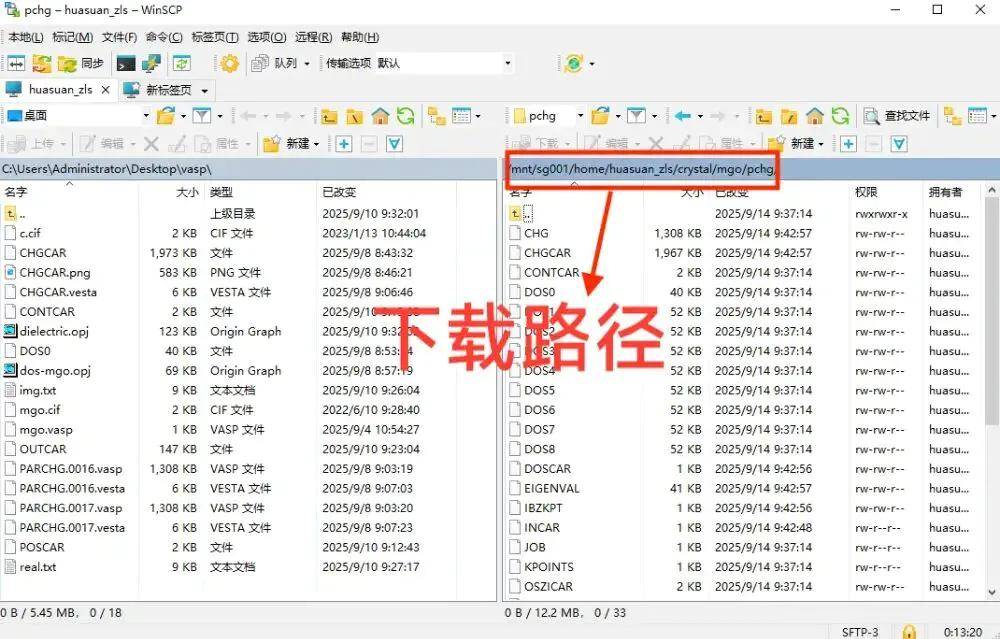Click remote select files plus icon
Viewport: 1000px width, 639px height.
pyautogui.click(x=848, y=143)
